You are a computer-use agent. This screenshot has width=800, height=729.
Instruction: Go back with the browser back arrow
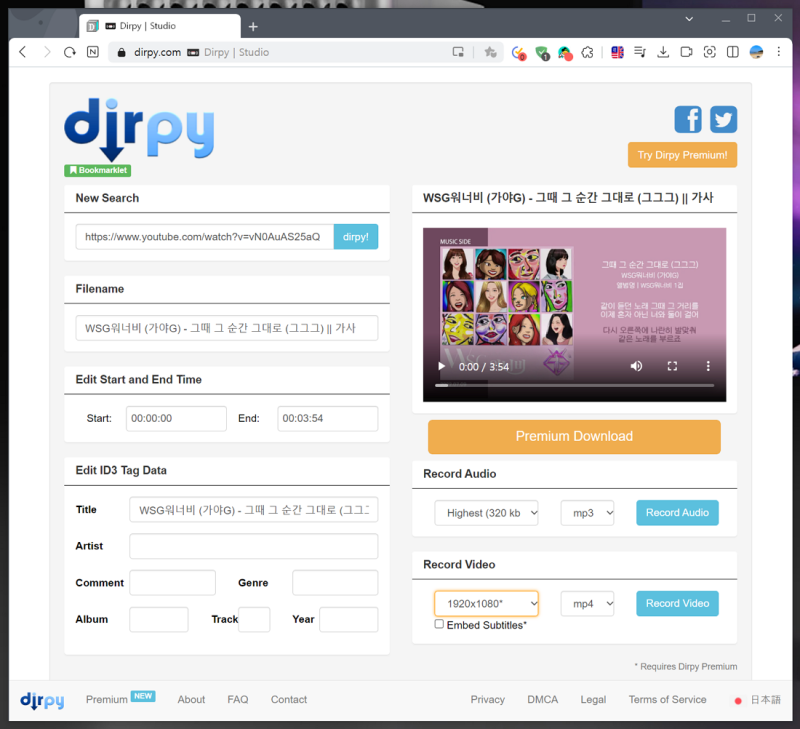pyautogui.click(x=22, y=52)
